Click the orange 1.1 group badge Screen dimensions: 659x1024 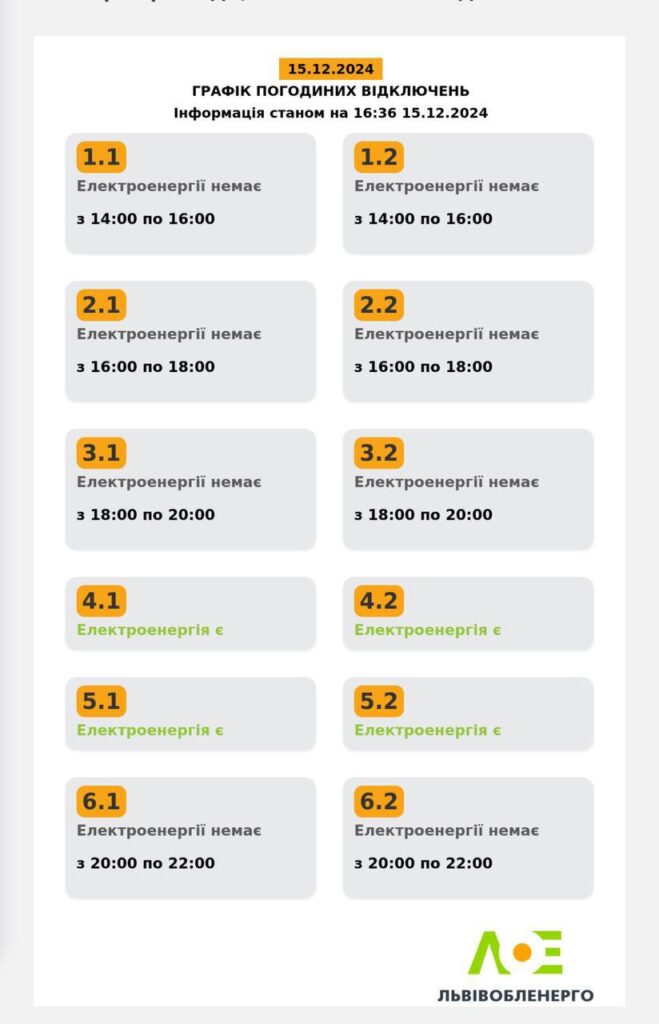pyautogui.click(x=101, y=157)
